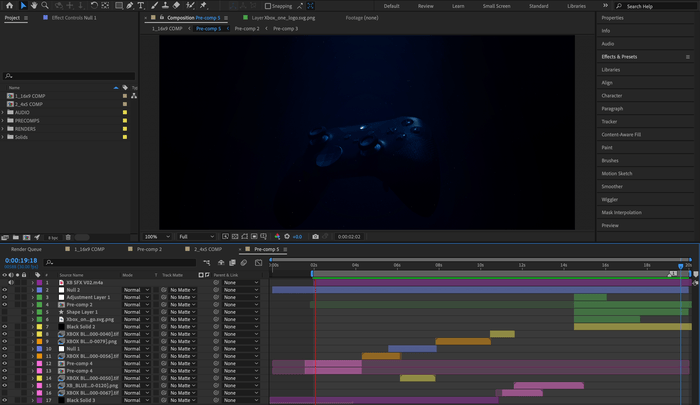
Task: Click the timeline timecode 0:00:19:18
Action: tap(21, 260)
